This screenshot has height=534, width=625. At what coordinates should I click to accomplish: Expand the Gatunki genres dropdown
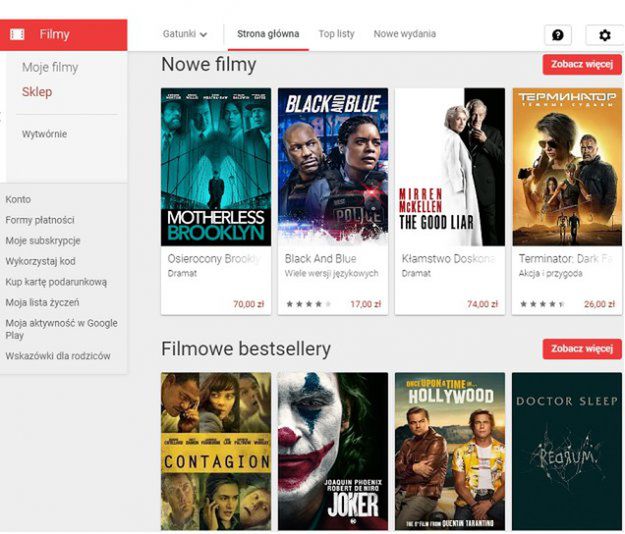point(185,34)
